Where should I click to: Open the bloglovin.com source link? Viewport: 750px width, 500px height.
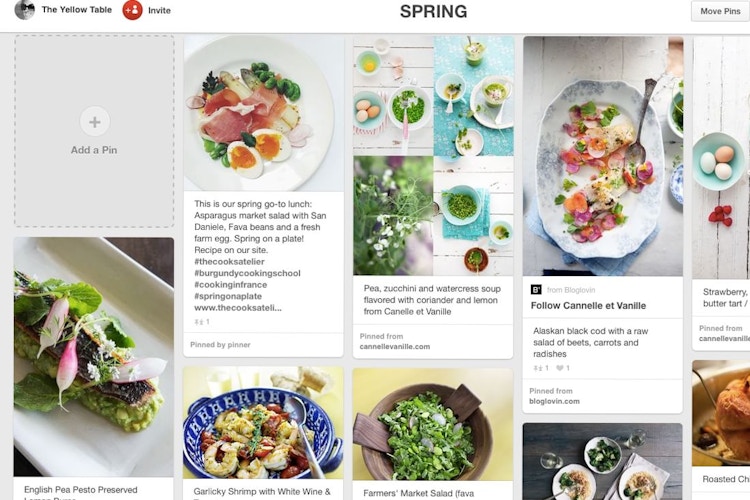click(554, 401)
